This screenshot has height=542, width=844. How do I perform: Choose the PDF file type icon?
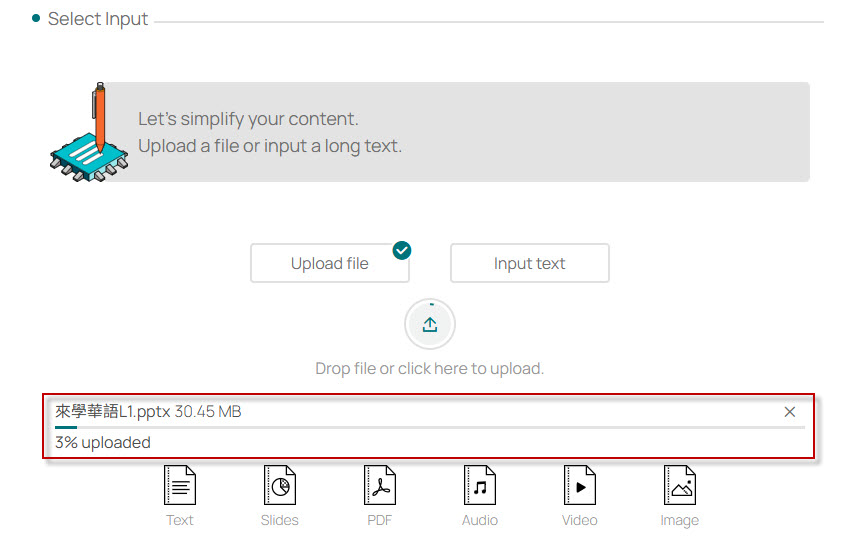tap(380, 486)
